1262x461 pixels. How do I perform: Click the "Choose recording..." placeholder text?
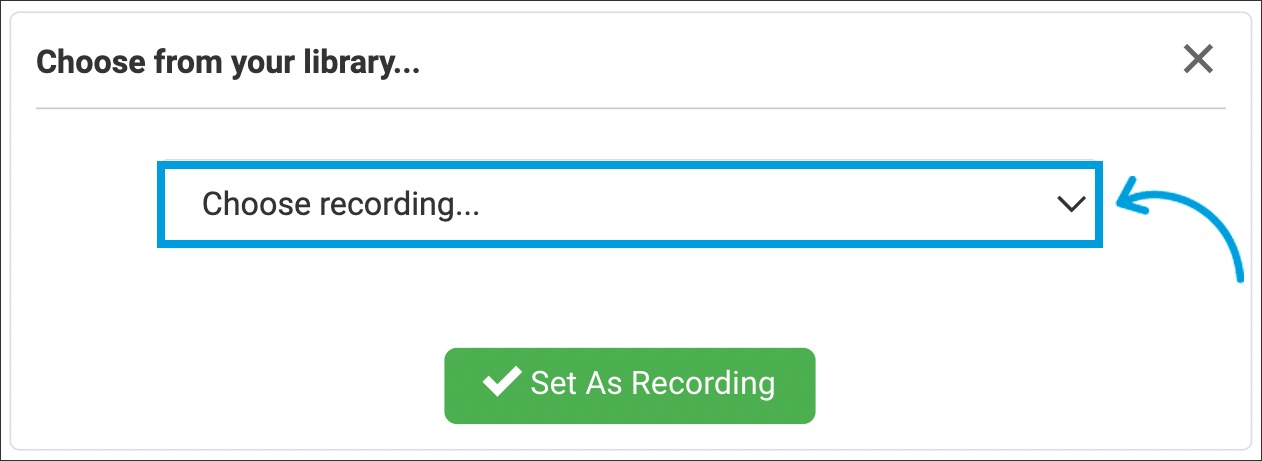pos(341,204)
